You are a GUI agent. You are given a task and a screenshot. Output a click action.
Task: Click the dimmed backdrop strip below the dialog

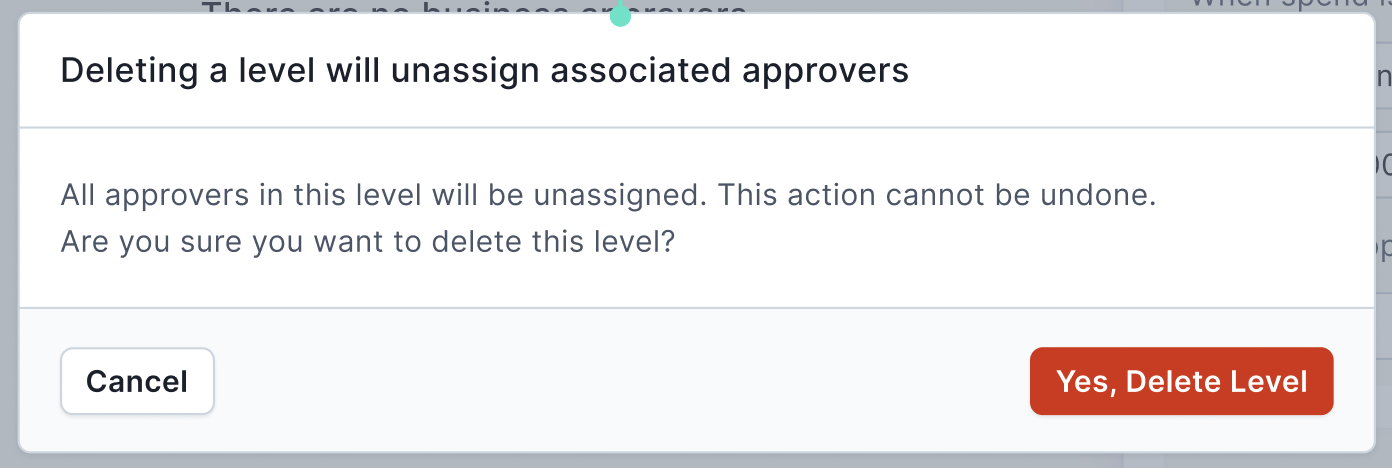click(696, 460)
